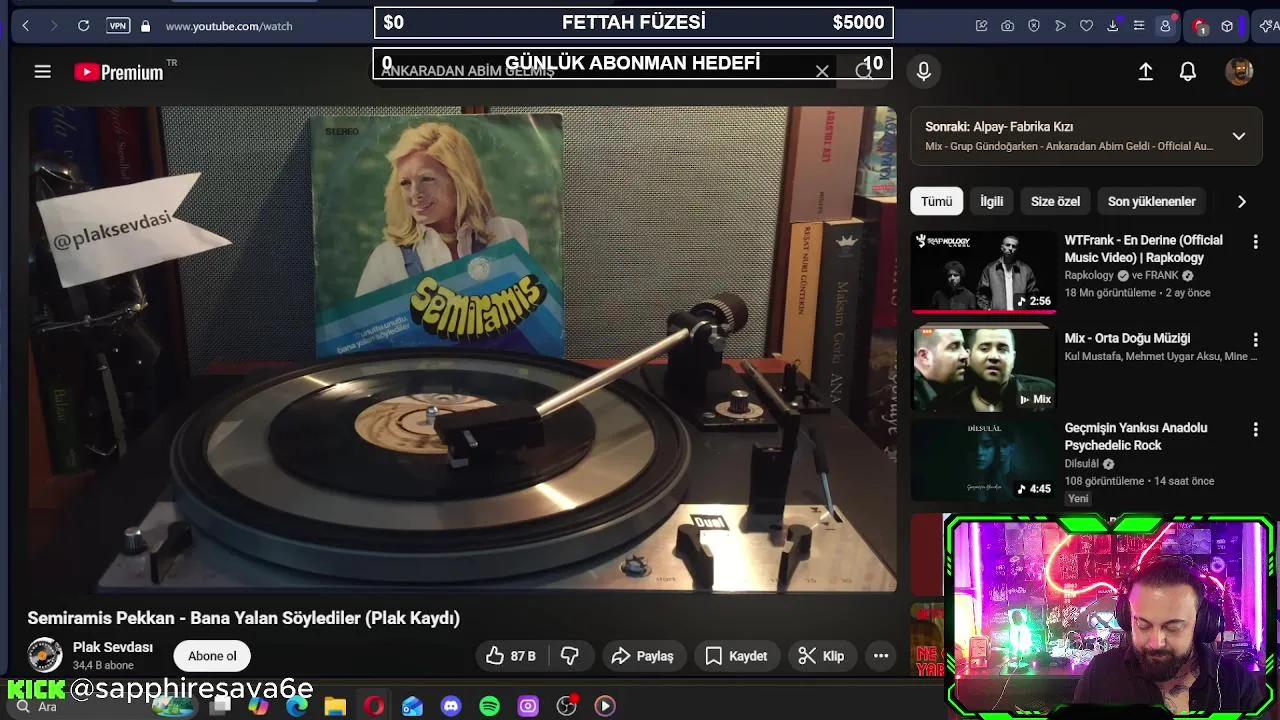Open the options menu for the WTFrank video
The image size is (1280, 720).
1255,242
